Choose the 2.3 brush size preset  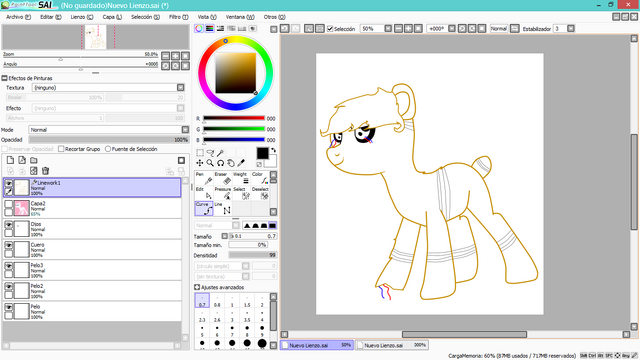(202, 316)
